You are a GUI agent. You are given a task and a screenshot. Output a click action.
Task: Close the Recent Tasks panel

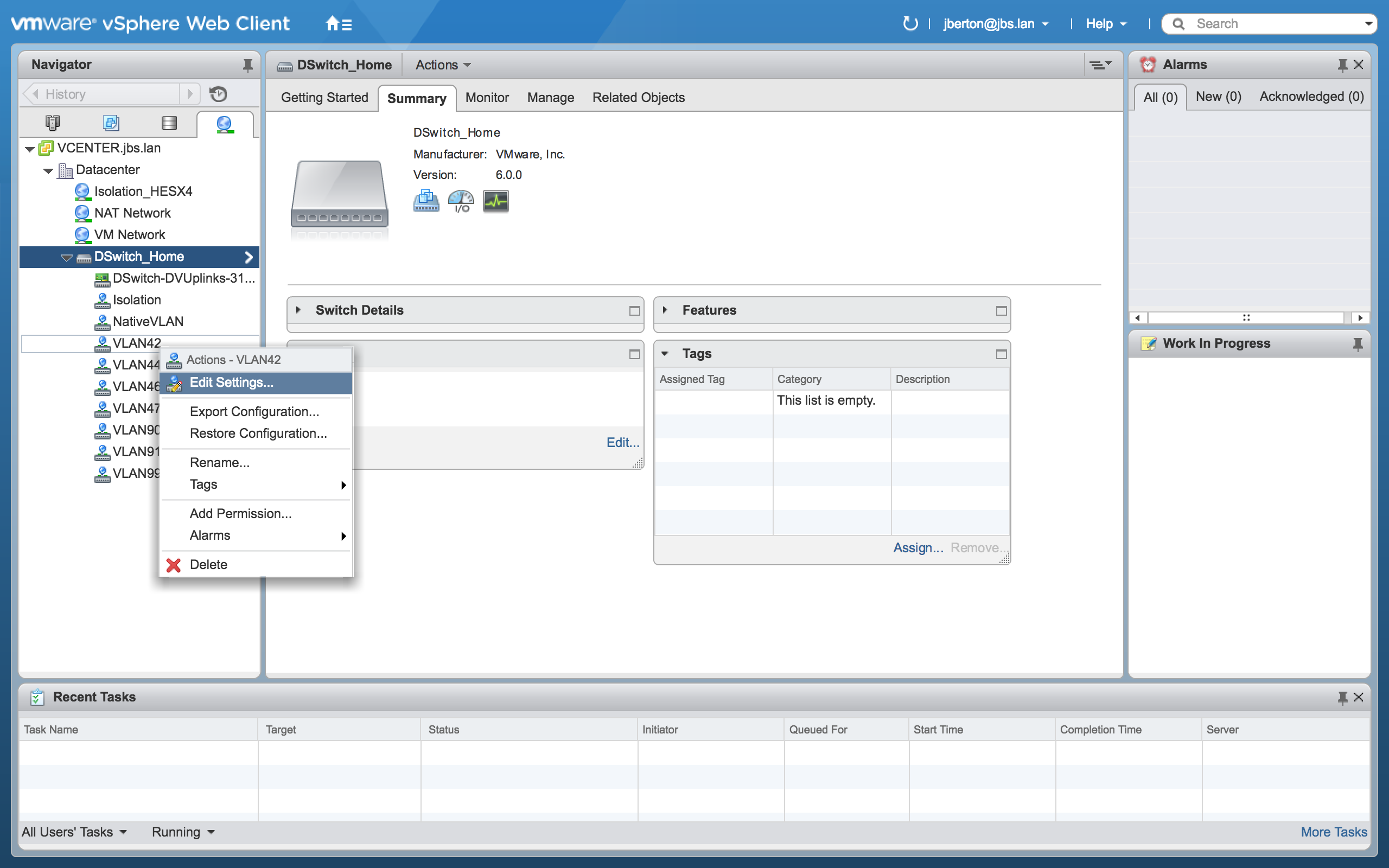tap(1359, 698)
